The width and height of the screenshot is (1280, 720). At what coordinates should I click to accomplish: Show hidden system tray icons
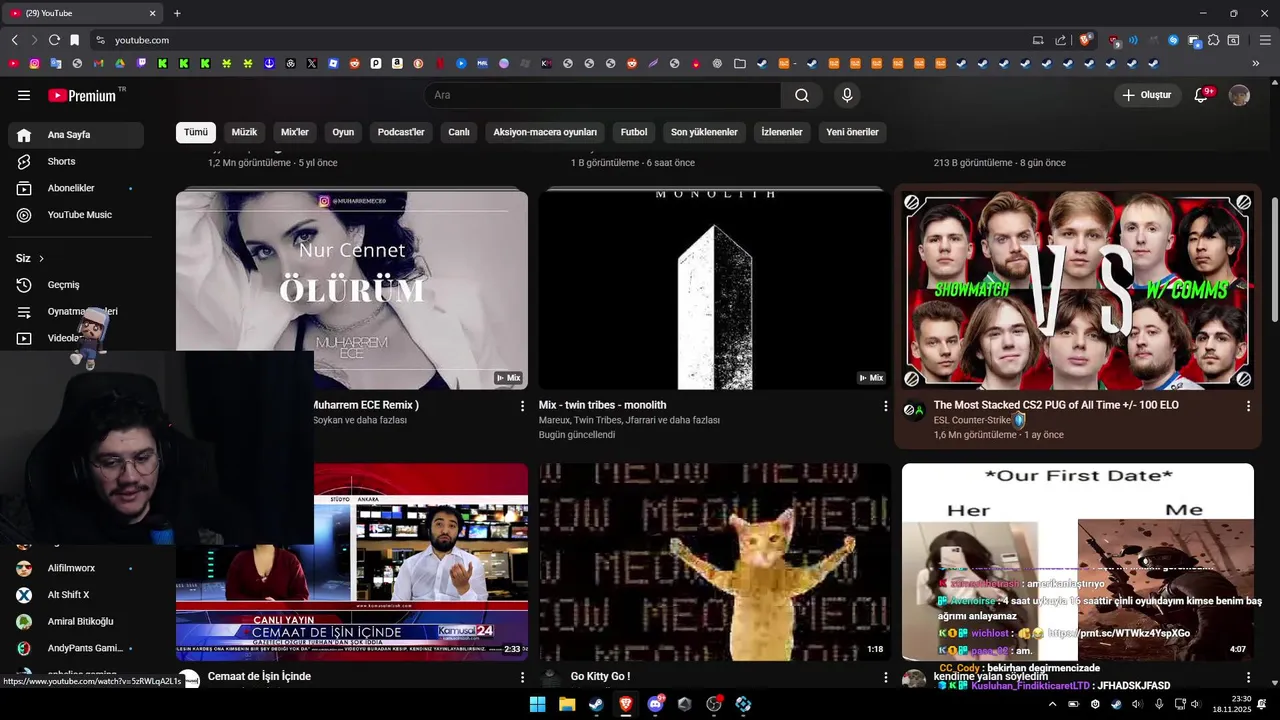[x=1052, y=704]
